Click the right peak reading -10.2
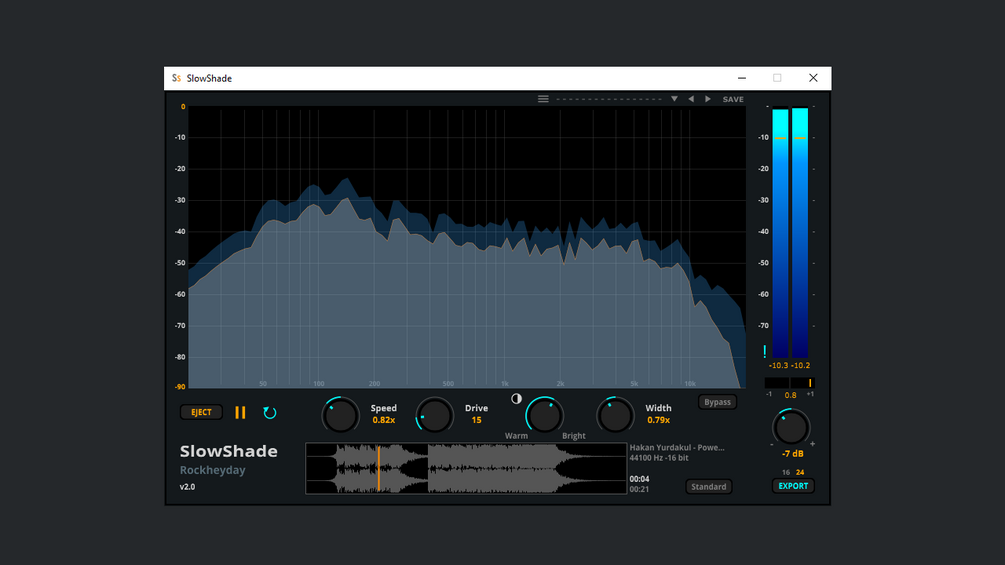 pos(800,365)
